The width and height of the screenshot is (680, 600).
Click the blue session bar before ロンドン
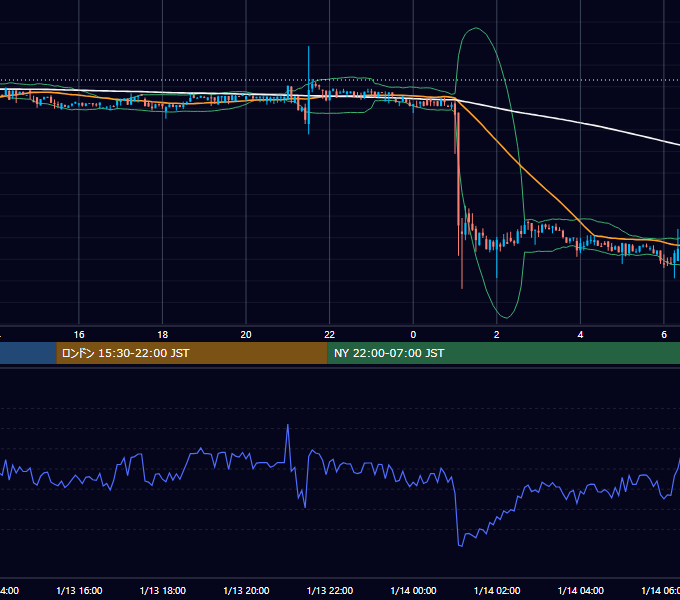pyautogui.click(x=28, y=353)
